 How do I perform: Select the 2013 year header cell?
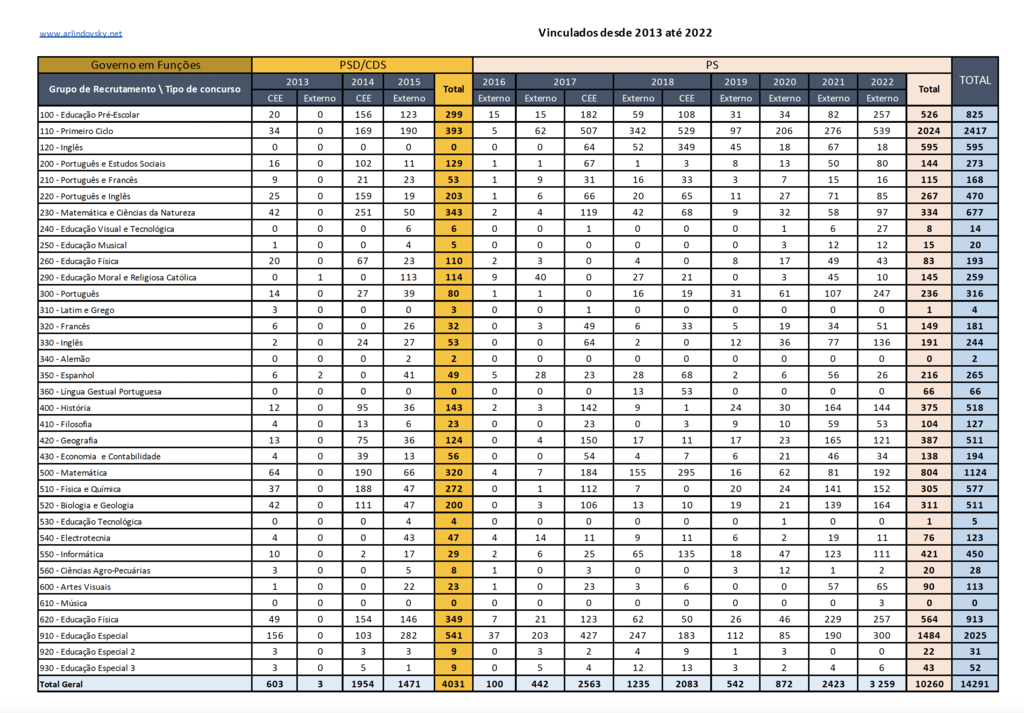(297, 81)
